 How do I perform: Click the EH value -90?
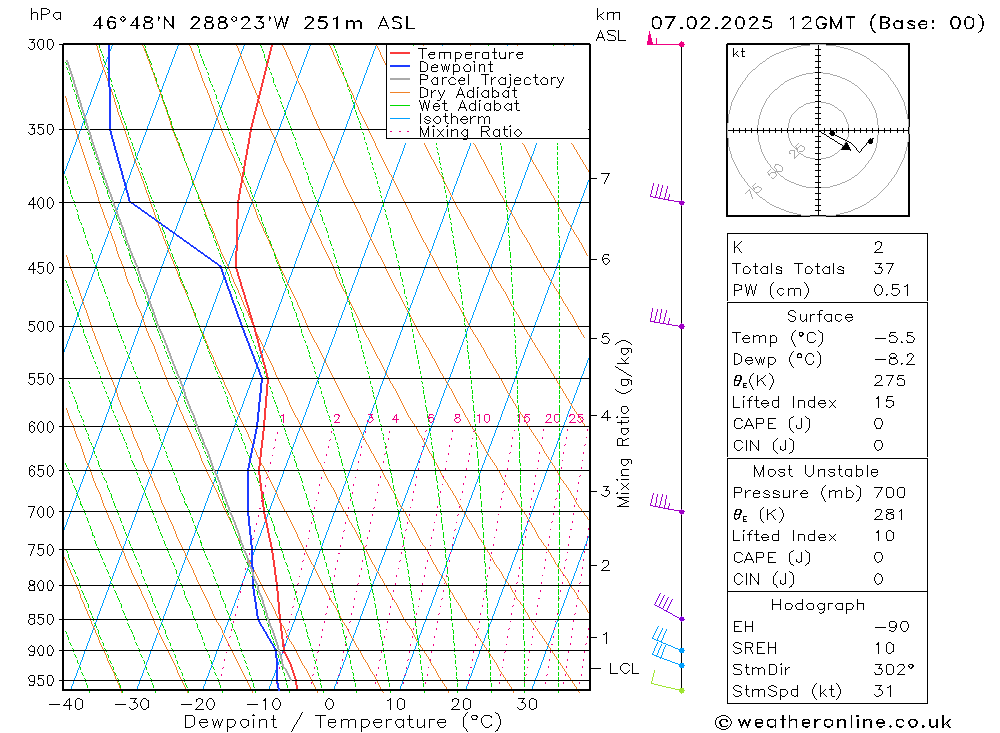click(x=892, y=626)
